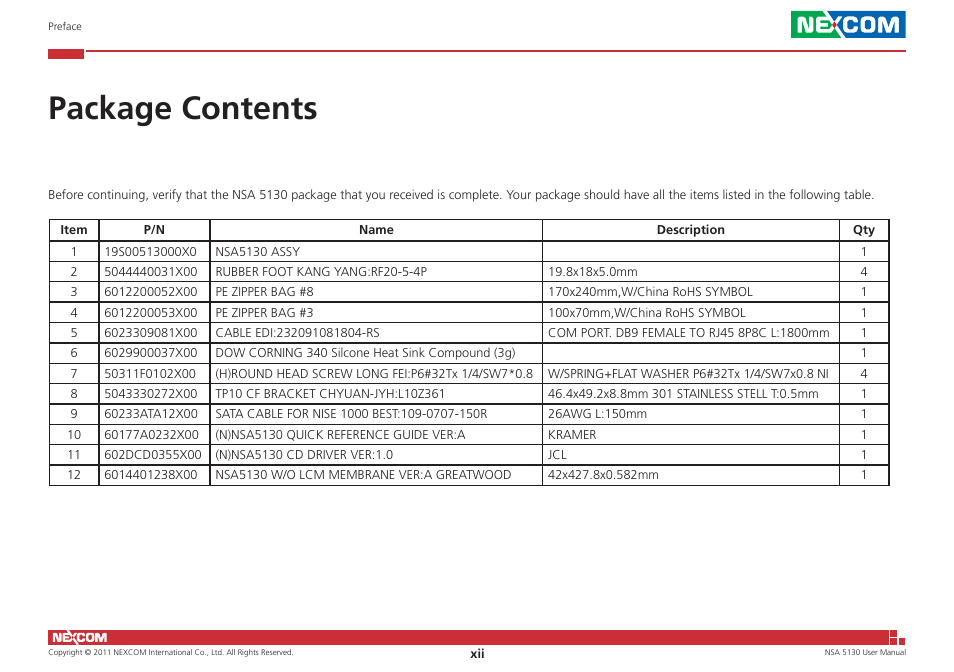The width and height of the screenshot is (954, 672).
Task: Select part number 5044440031X00
Action: (x=150, y=272)
